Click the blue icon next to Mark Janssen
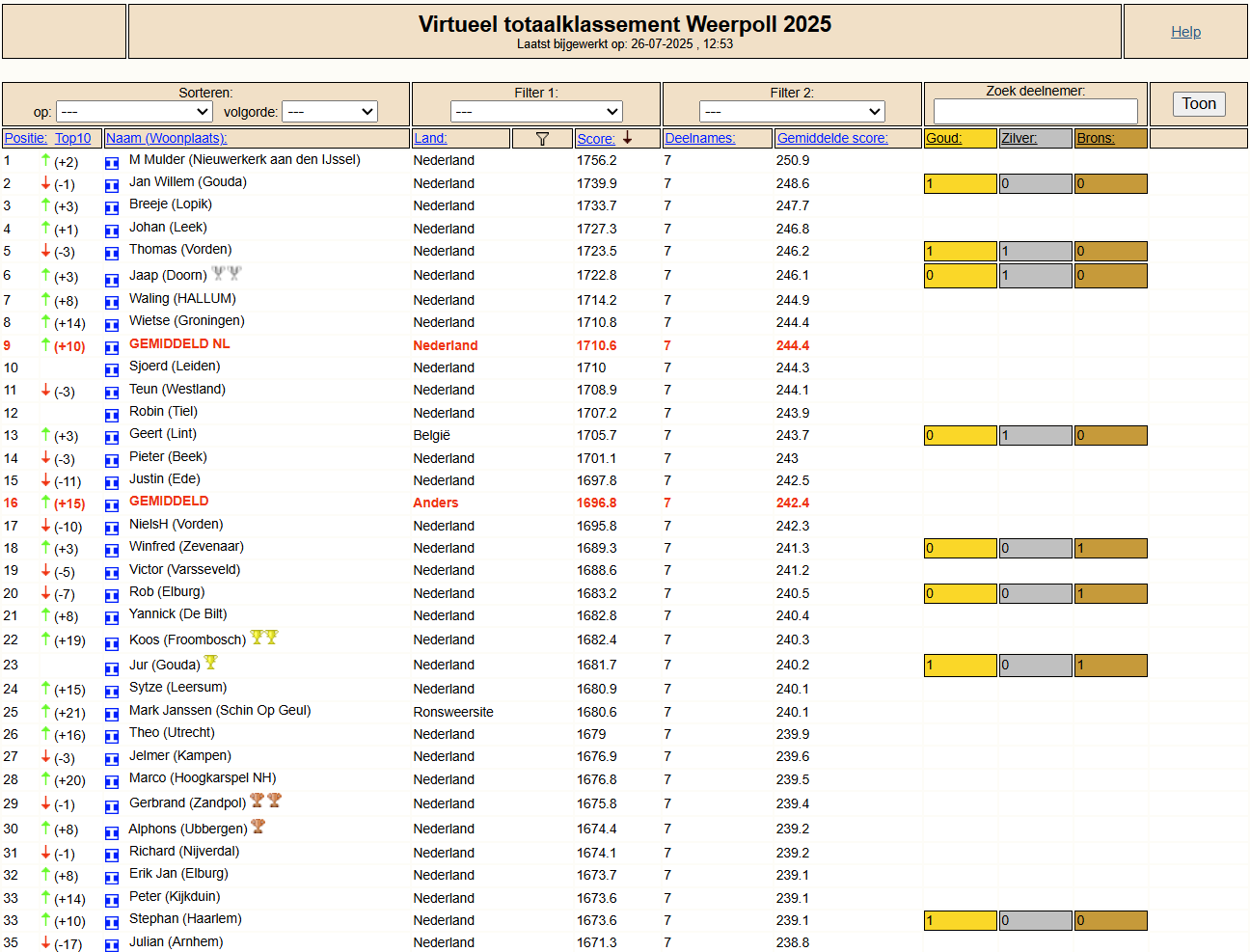 pyautogui.click(x=112, y=714)
